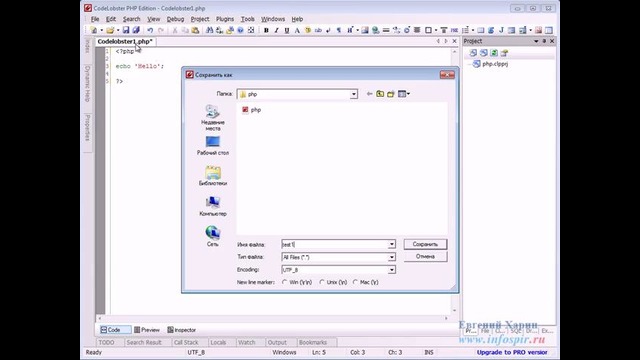Screen dimensions: 640x360
Task: Select the php file in dialog list
Action: [251, 110]
